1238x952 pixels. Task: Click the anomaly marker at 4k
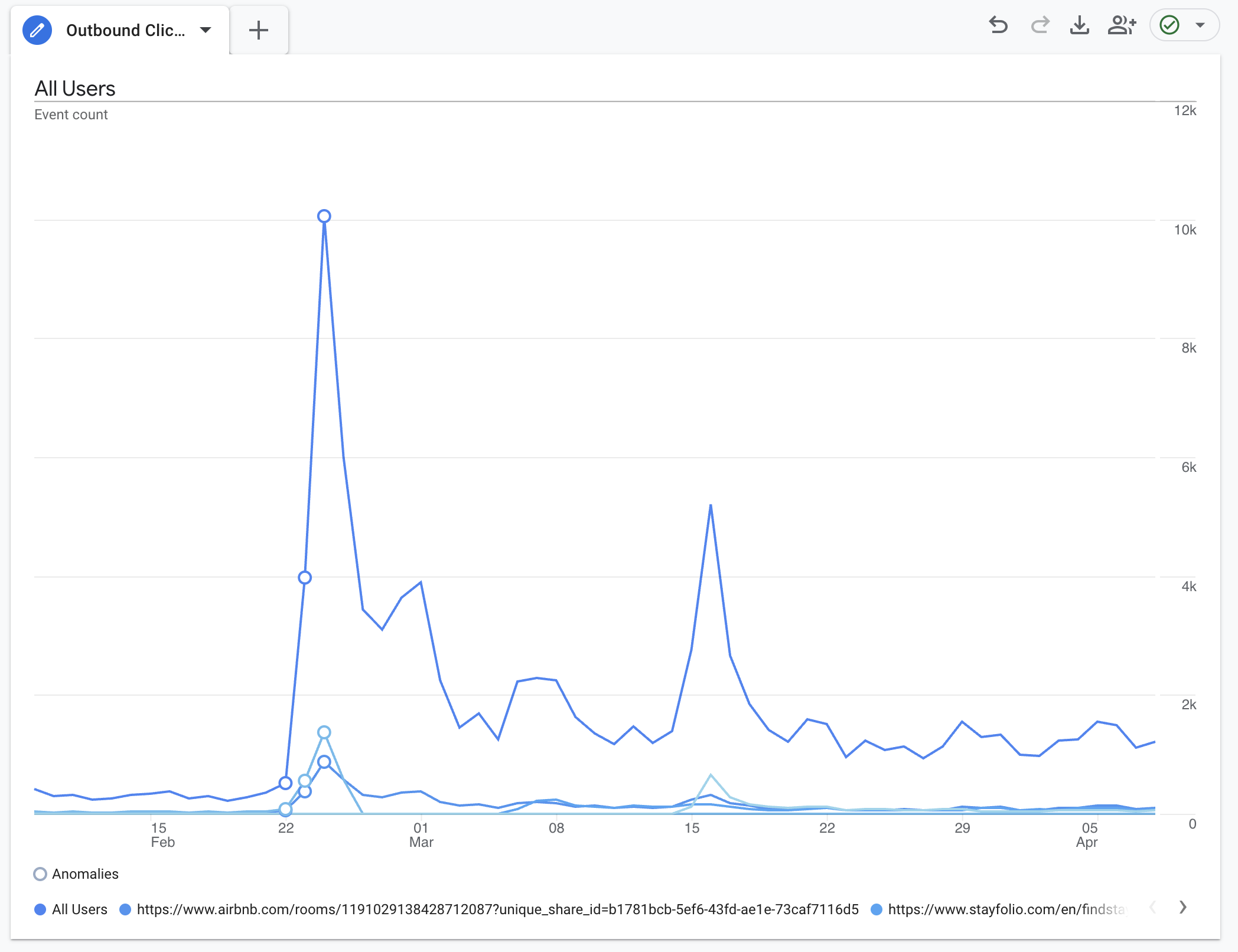(305, 578)
